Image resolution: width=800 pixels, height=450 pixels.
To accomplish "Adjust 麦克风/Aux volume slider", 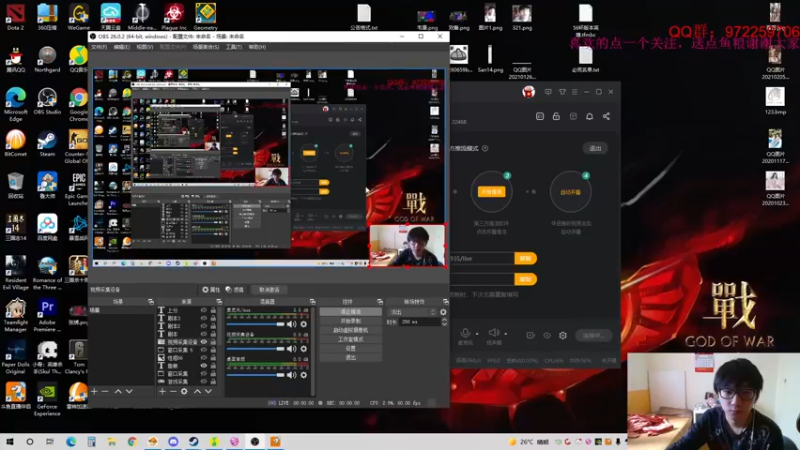I will coord(256,324).
